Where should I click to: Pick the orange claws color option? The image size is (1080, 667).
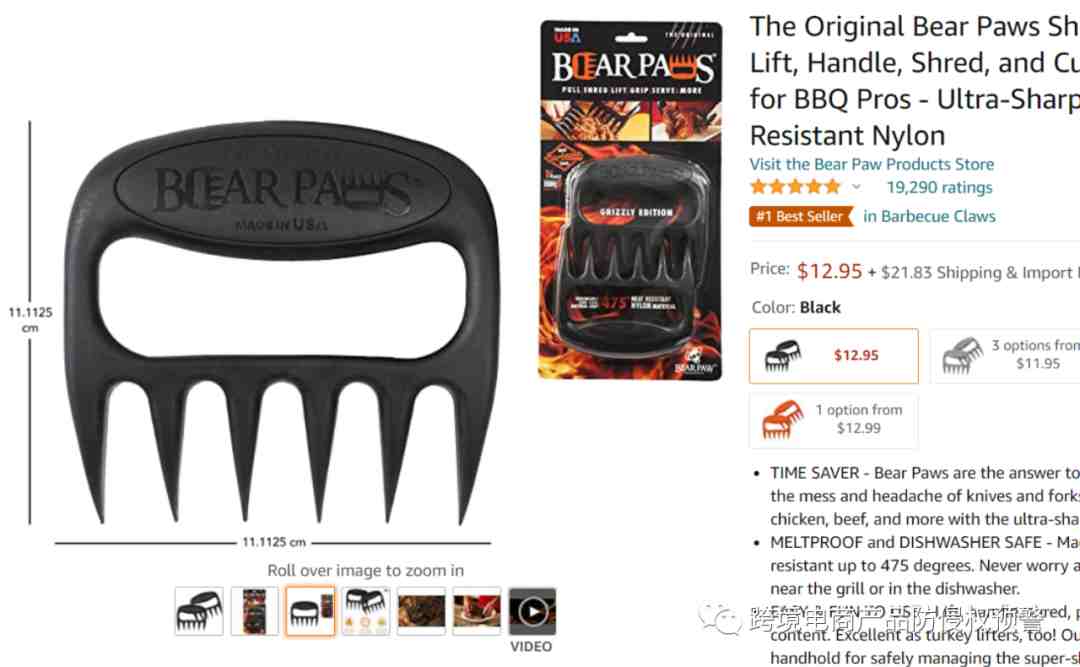[833, 420]
